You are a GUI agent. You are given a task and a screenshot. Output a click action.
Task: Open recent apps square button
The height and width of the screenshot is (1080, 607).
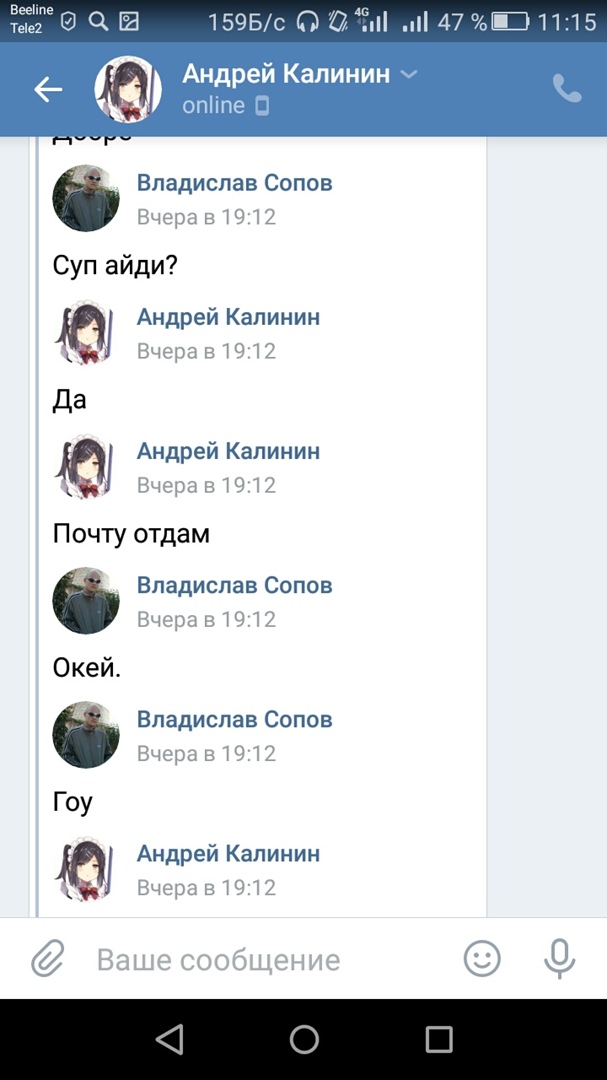(439, 1039)
